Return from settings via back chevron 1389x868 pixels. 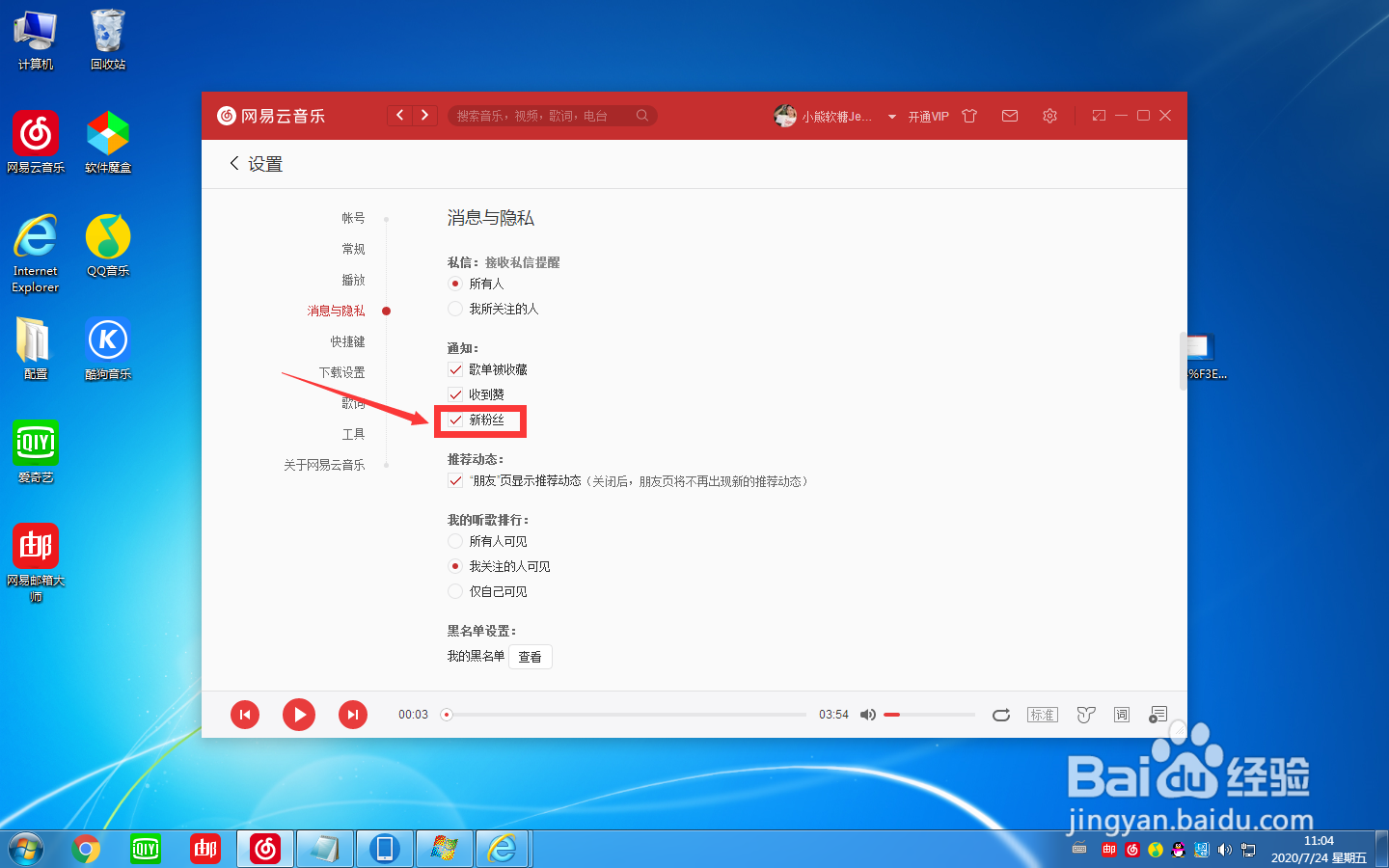(x=233, y=164)
